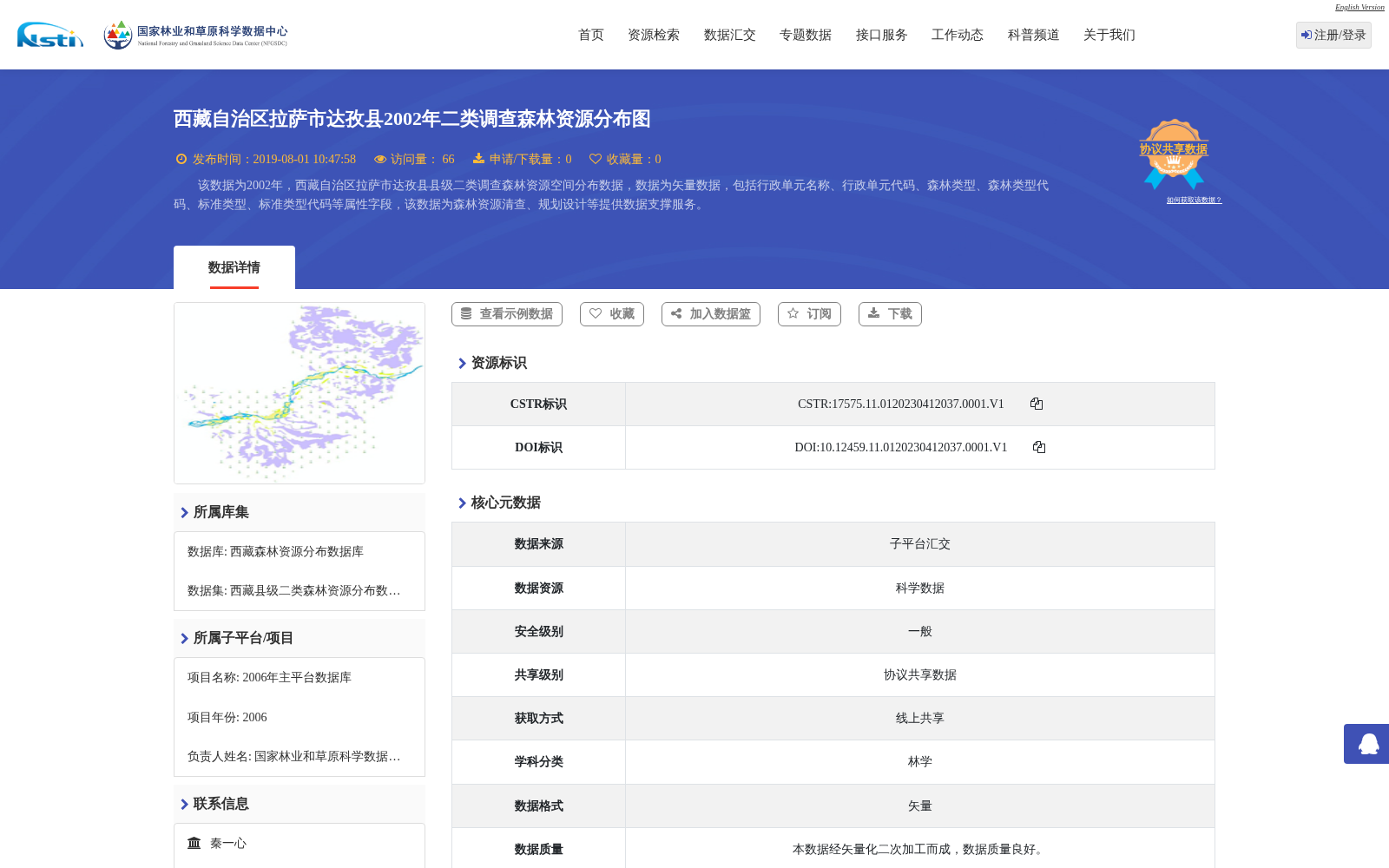The width and height of the screenshot is (1389, 868).
Task: Open 科普频道 menu item
Action: (1034, 35)
